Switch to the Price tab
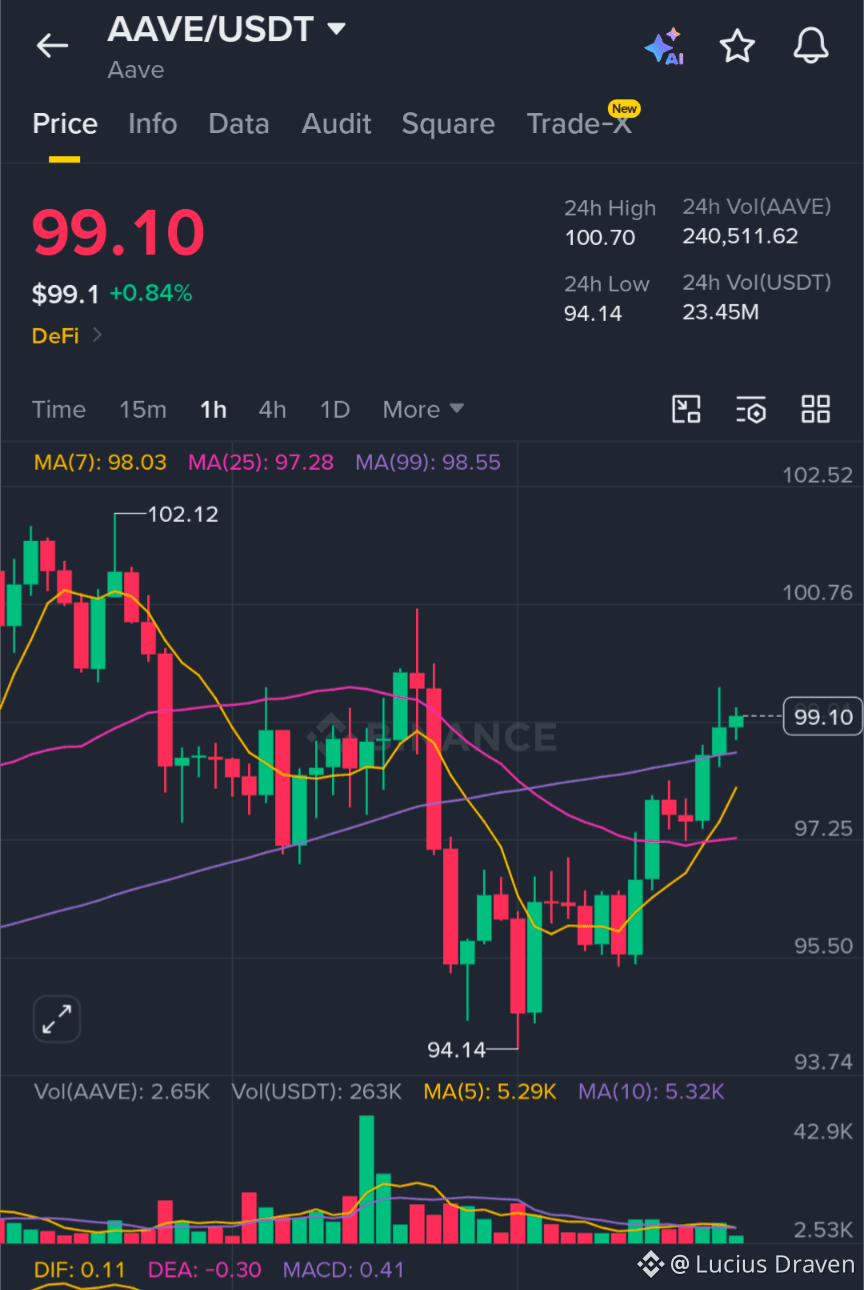This screenshot has height=1290, width=864. (x=65, y=124)
